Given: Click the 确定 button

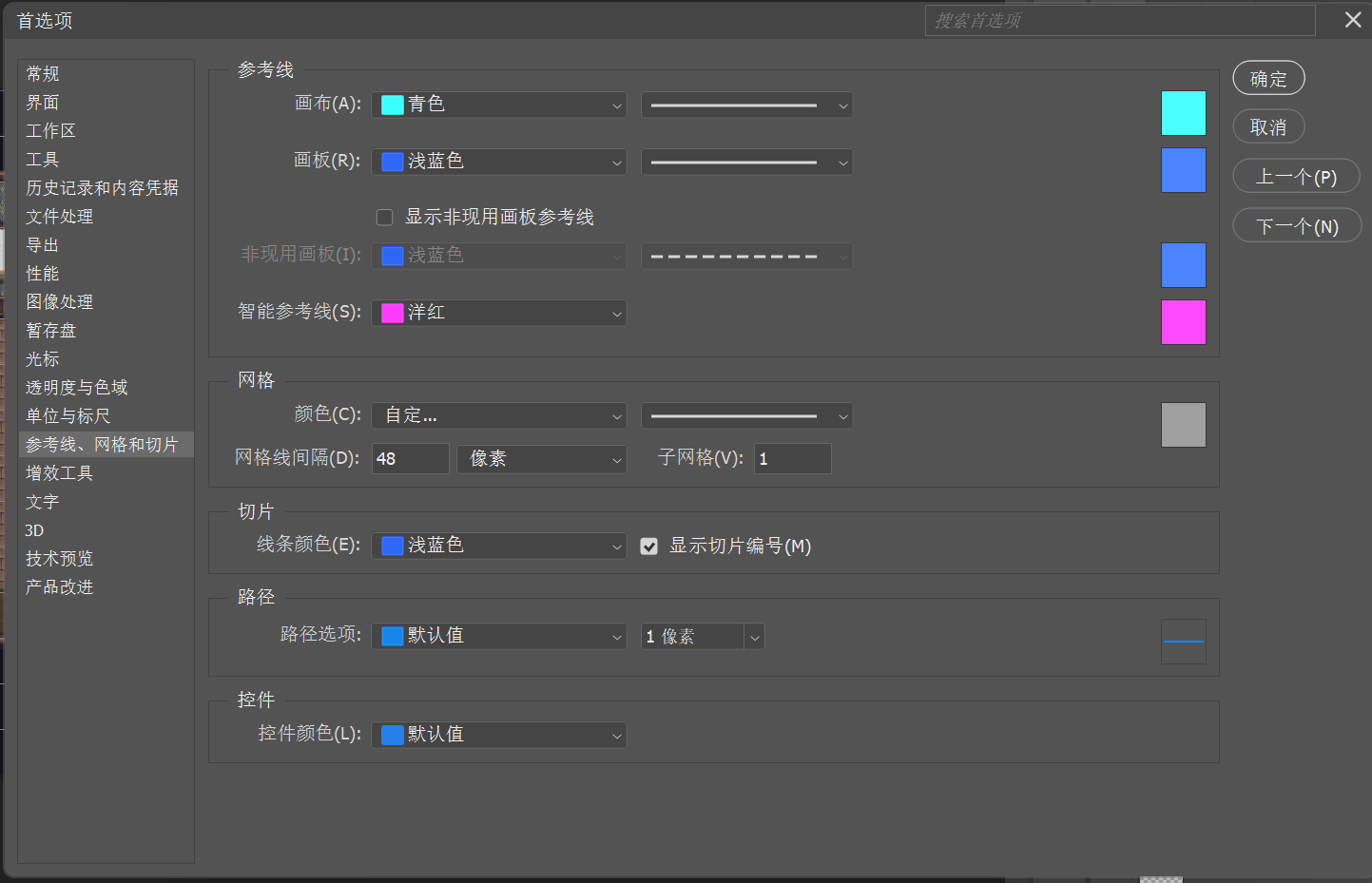Looking at the screenshot, I should [1268, 79].
